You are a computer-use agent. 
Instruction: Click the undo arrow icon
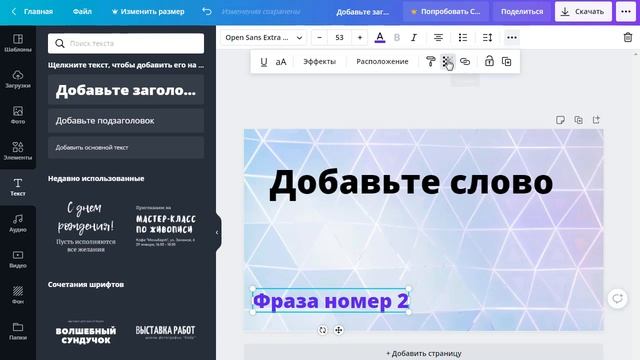(x=207, y=11)
